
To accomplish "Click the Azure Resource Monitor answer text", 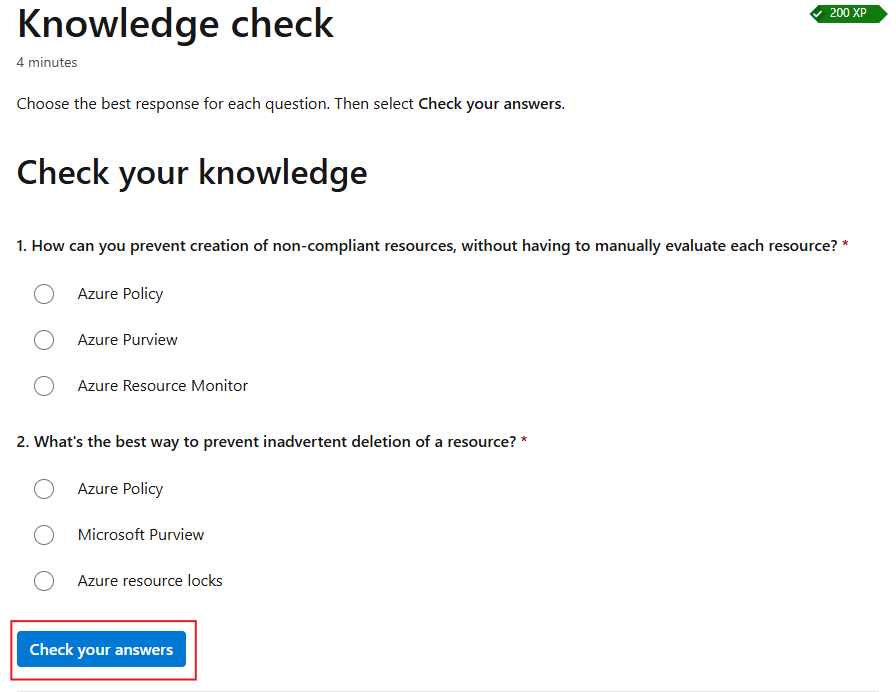I will (x=162, y=386).
